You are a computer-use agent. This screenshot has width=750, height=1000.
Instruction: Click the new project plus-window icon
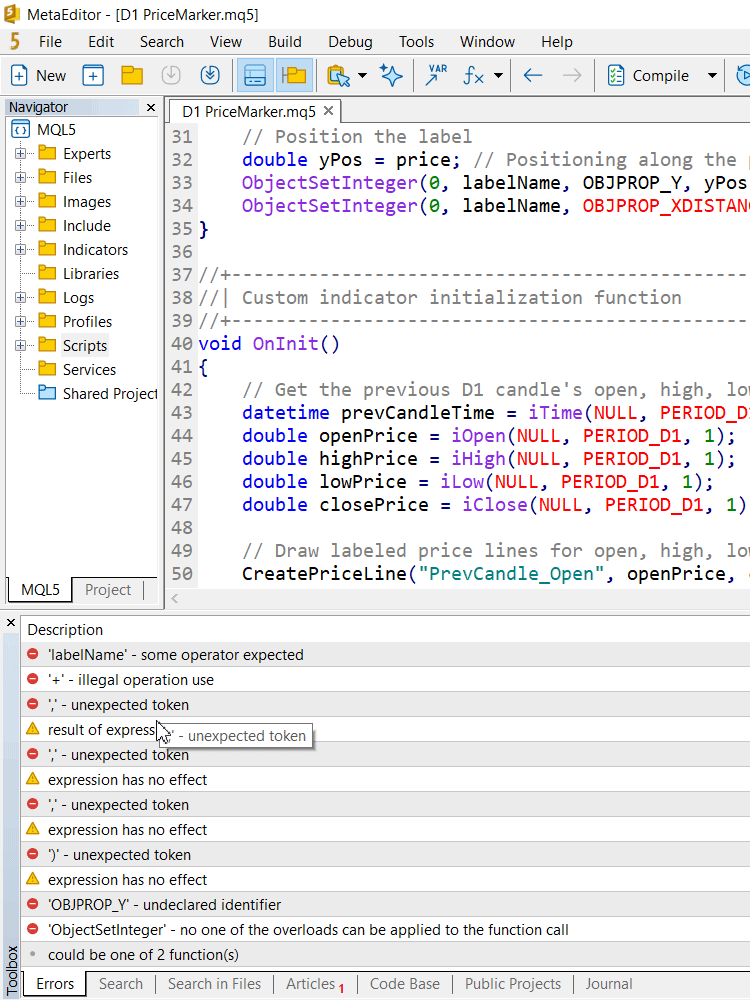pos(93,75)
